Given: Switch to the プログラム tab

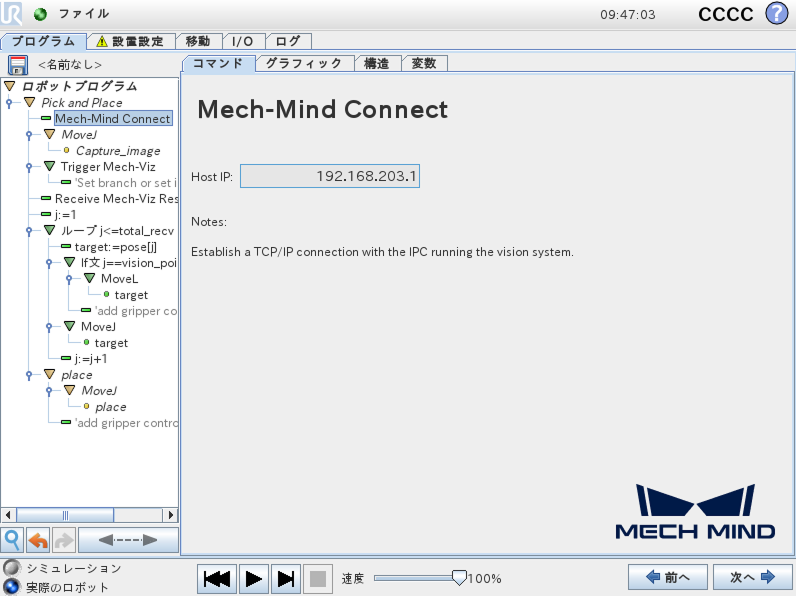Looking at the screenshot, I should pyautogui.click(x=43, y=41).
